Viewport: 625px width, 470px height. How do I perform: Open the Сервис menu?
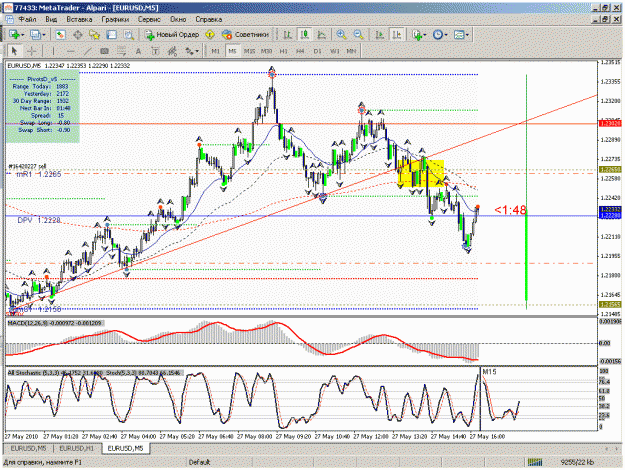coord(149,19)
